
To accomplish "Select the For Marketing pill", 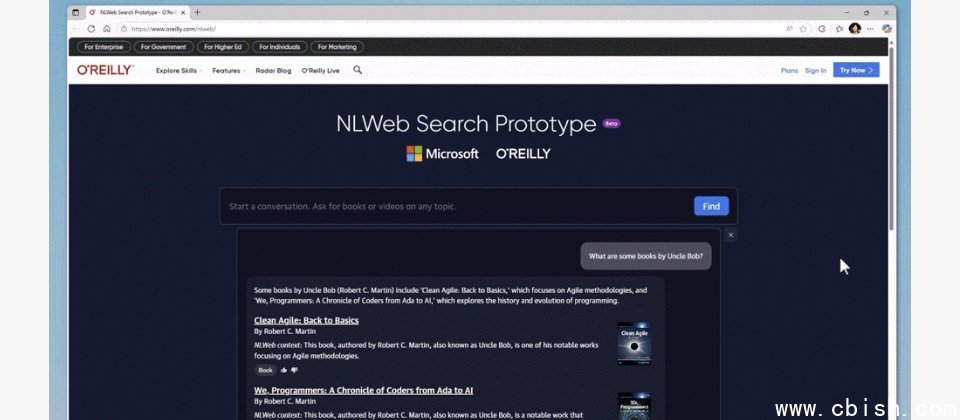I will 337,47.
